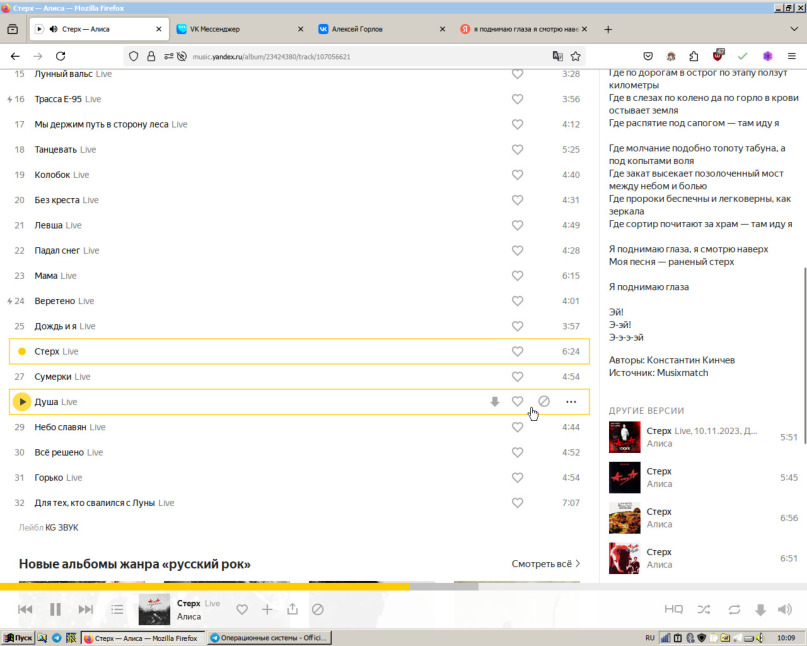Open the KG ЗВУК label link
Image resolution: width=807 pixels, height=646 pixels.
tap(62, 527)
